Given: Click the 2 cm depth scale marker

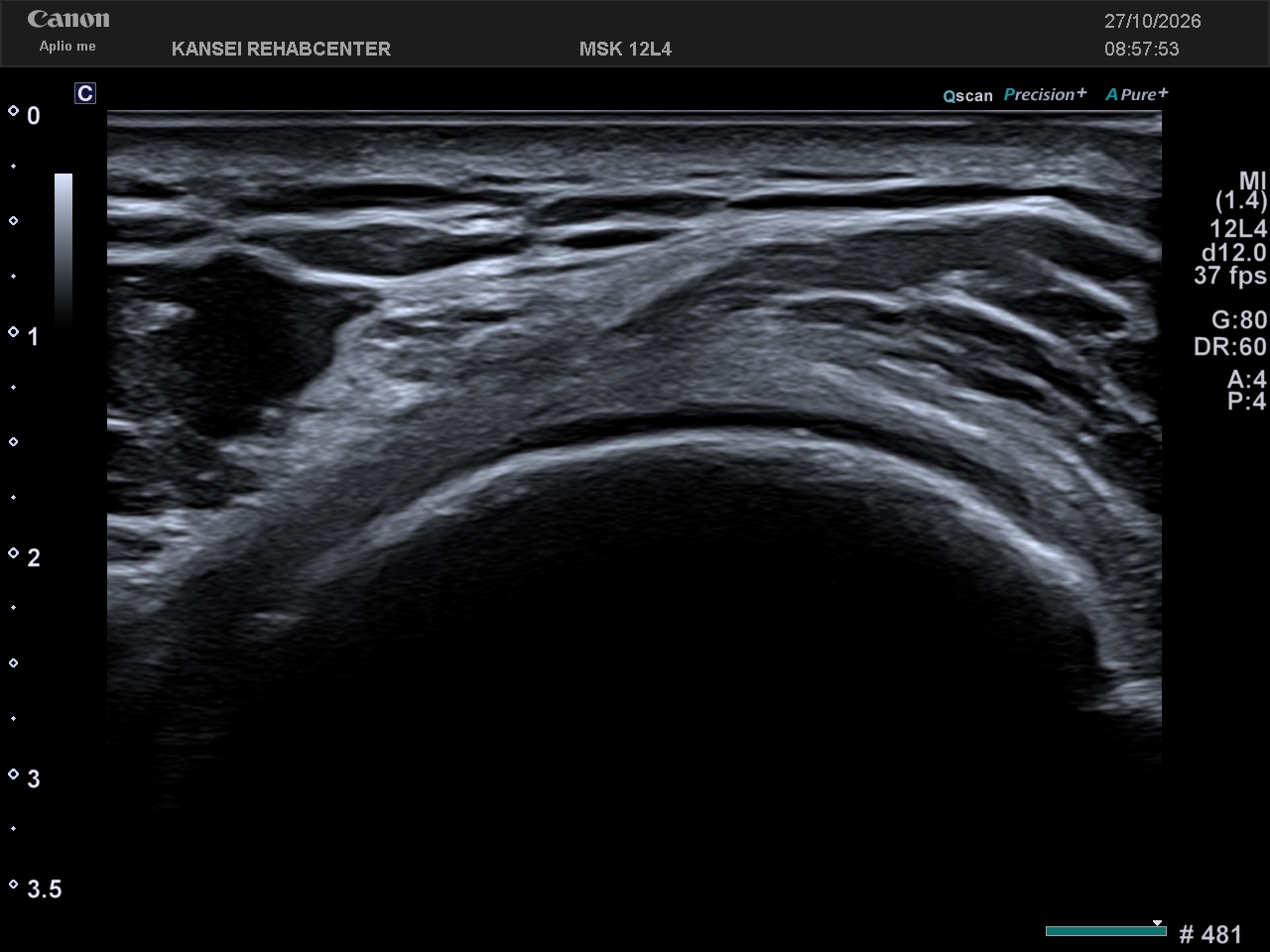Looking at the screenshot, I should click(x=34, y=558).
